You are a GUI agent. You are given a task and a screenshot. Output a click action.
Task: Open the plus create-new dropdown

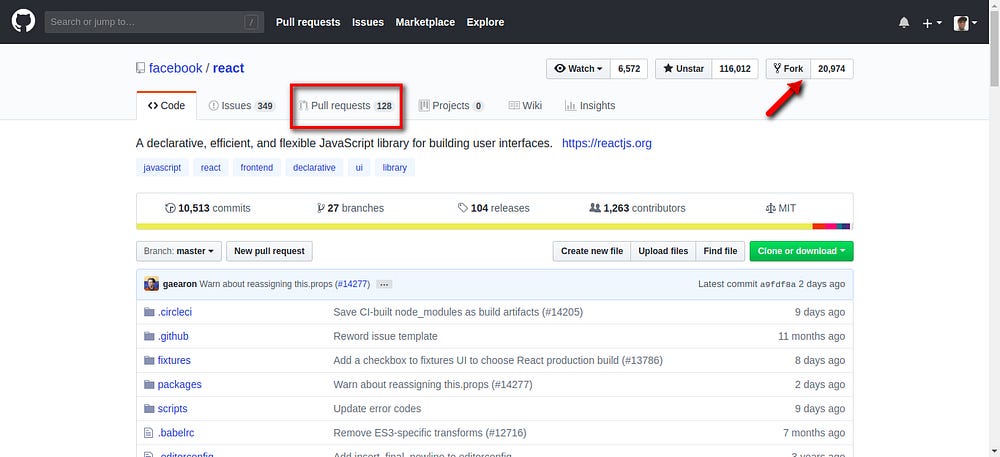coord(932,23)
